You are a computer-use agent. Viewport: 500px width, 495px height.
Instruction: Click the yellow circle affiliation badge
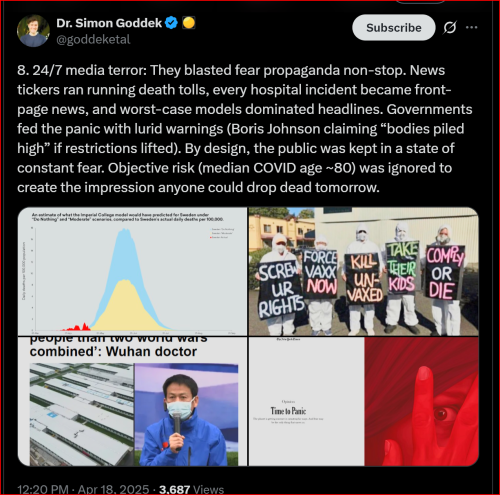[x=189, y=23]
